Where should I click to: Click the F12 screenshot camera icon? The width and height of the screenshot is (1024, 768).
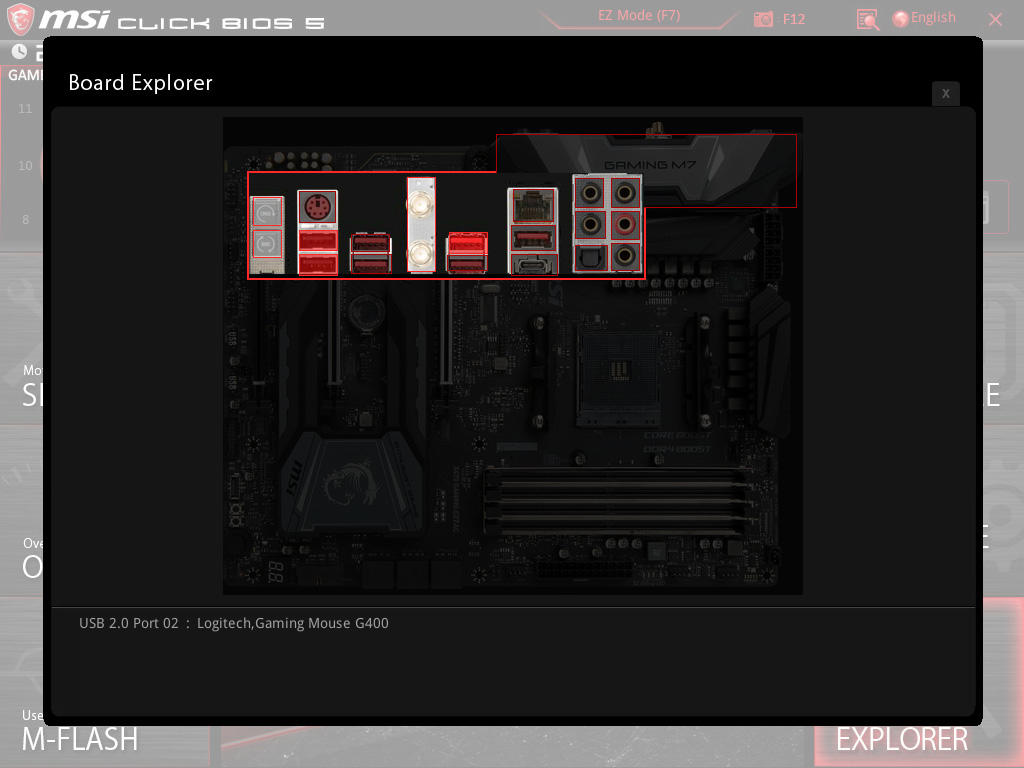tap(763, 19)
